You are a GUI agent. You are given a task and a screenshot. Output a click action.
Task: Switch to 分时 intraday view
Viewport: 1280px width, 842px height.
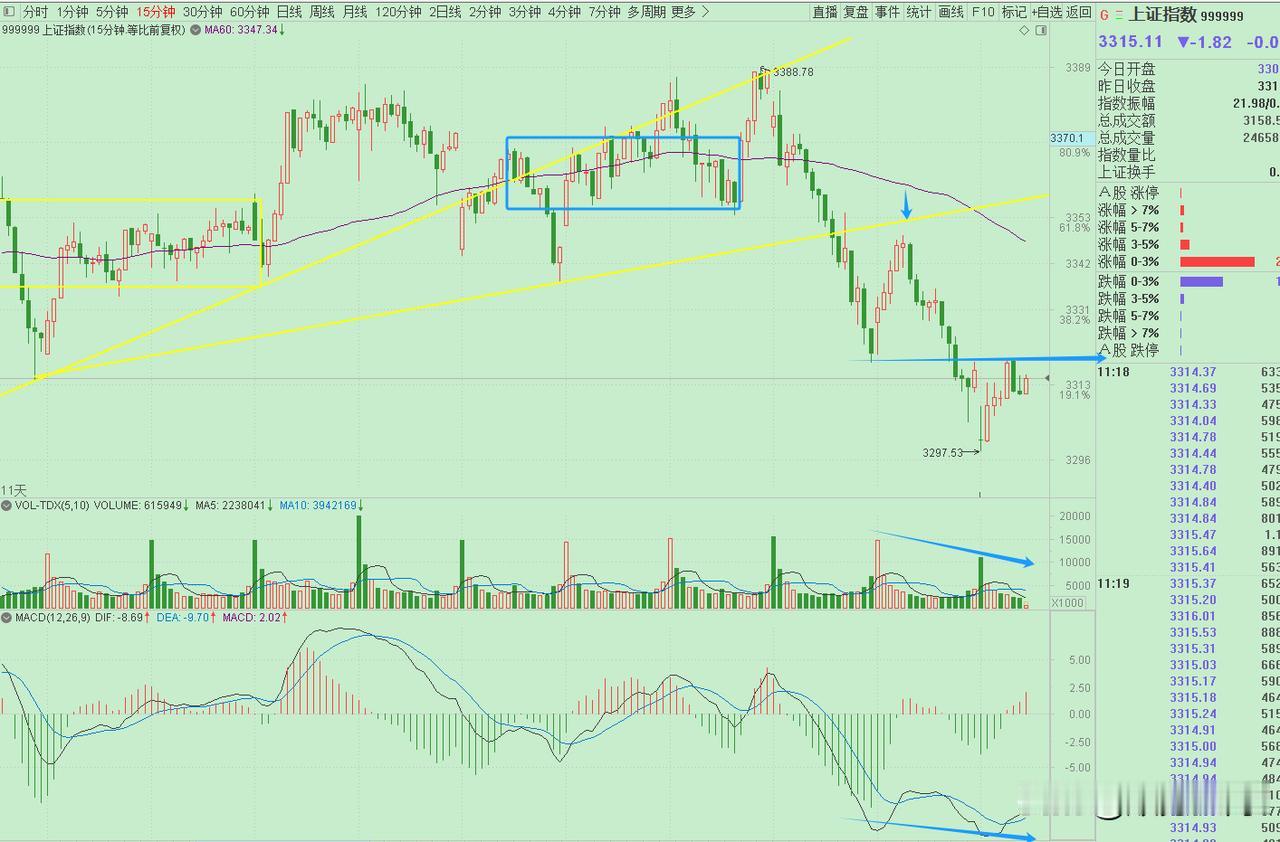click(35, 12)
